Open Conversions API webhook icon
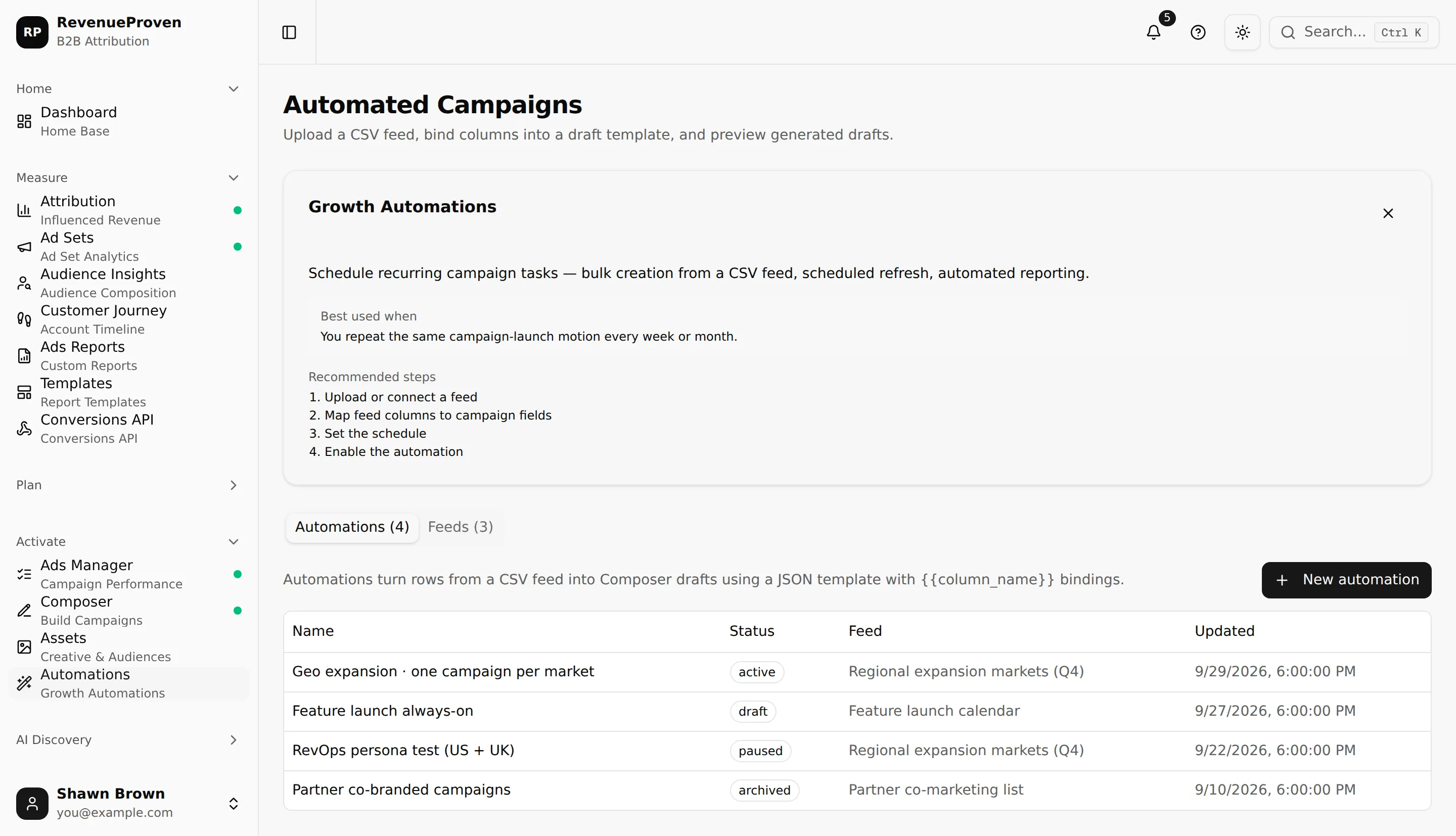The image size is (1456, 836). [x=24, y=428]
